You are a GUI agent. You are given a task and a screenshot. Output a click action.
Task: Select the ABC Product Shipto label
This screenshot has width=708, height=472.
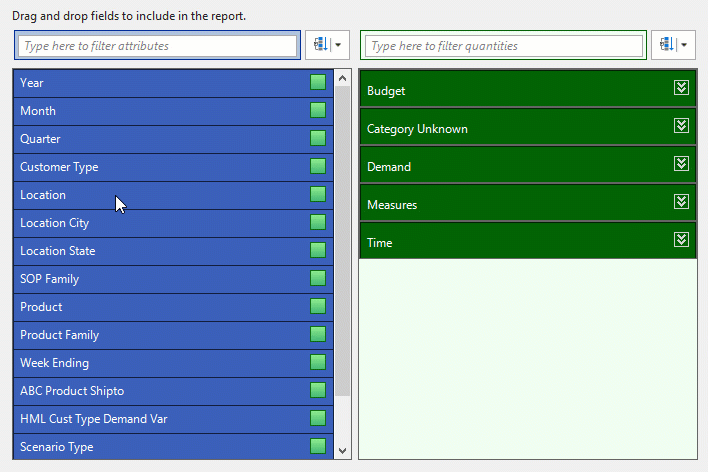72,391
